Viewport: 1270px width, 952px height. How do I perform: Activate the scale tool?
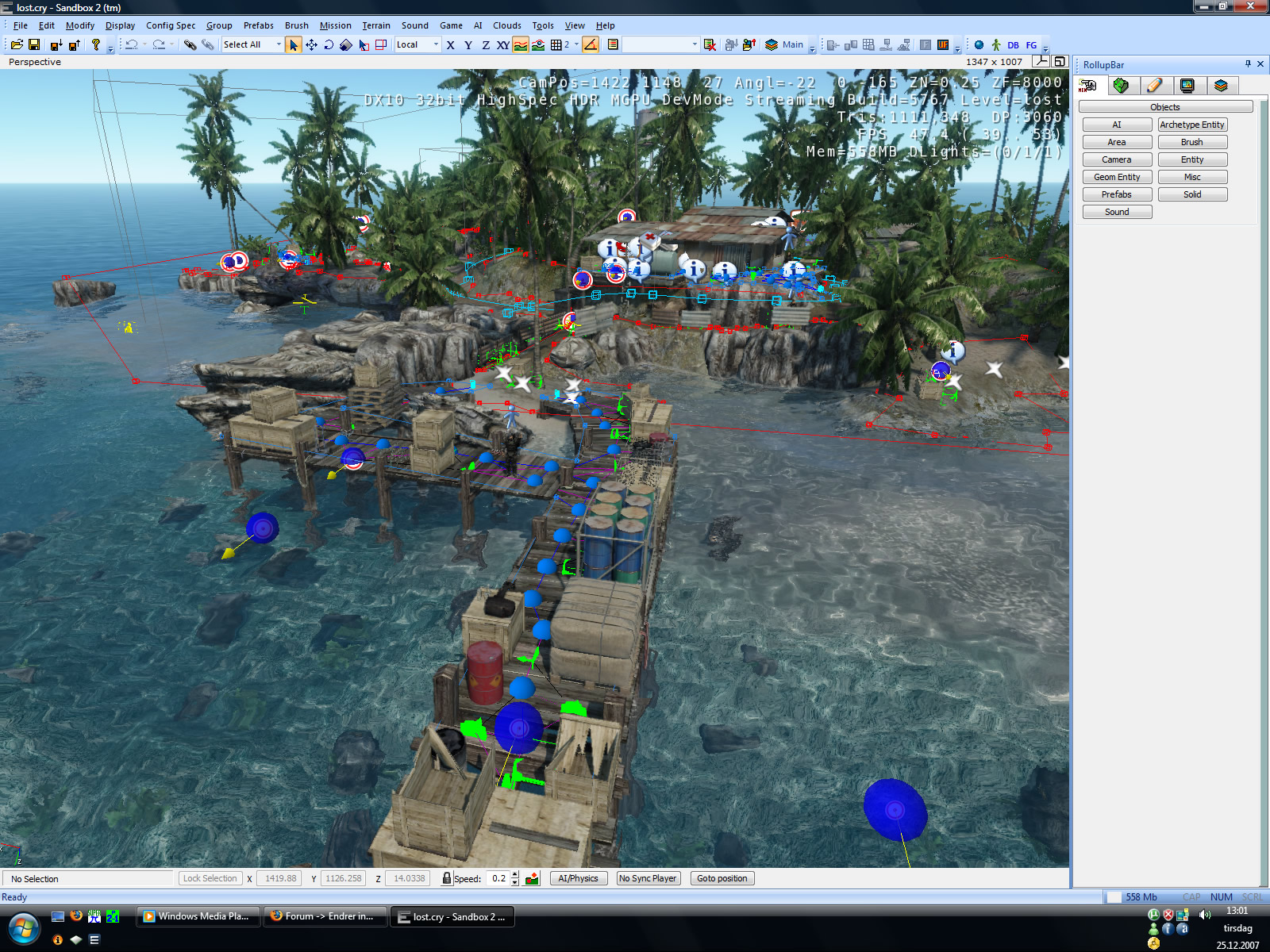[346, 45]
